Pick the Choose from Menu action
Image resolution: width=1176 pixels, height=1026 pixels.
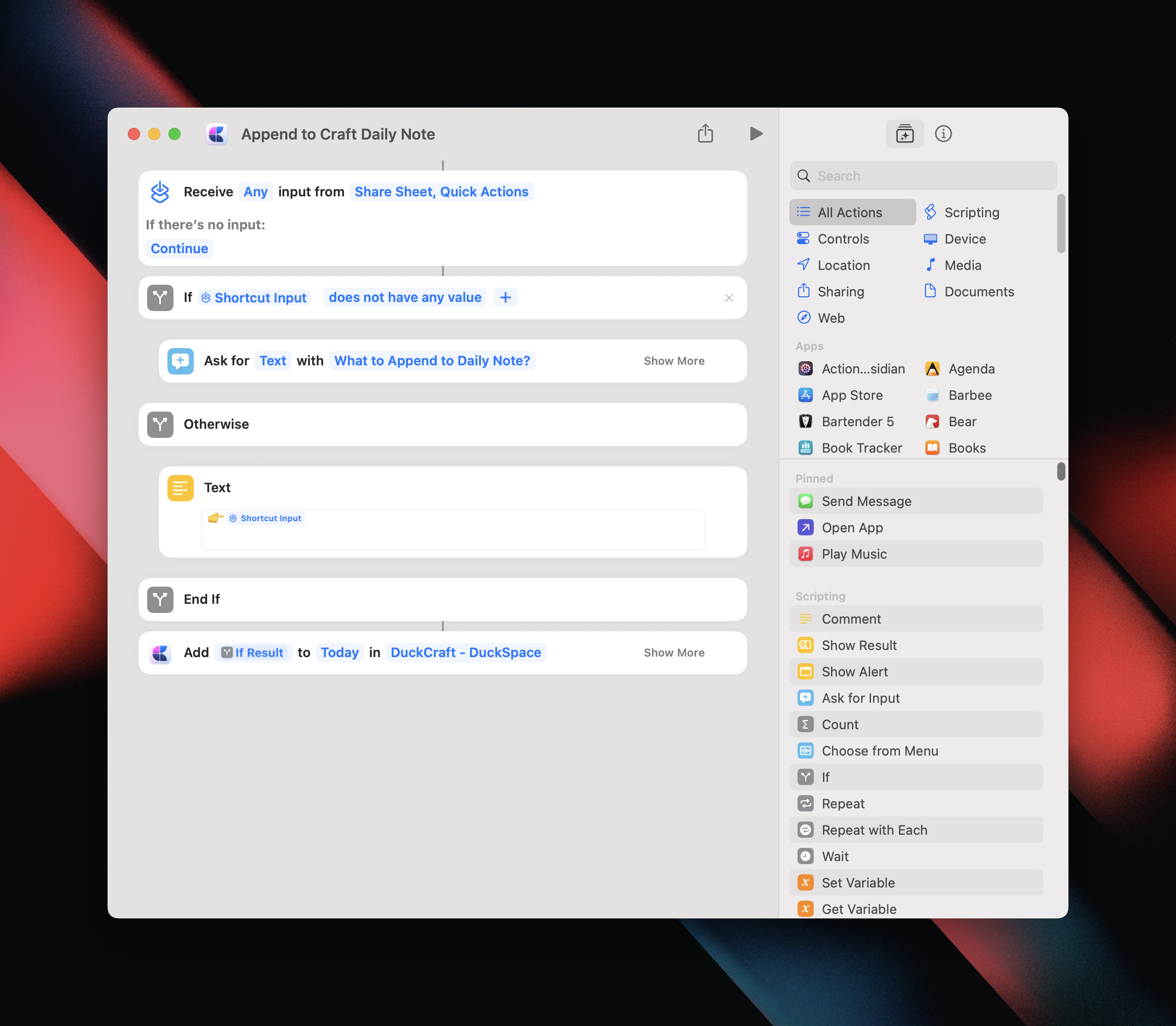tap(916, 750)
